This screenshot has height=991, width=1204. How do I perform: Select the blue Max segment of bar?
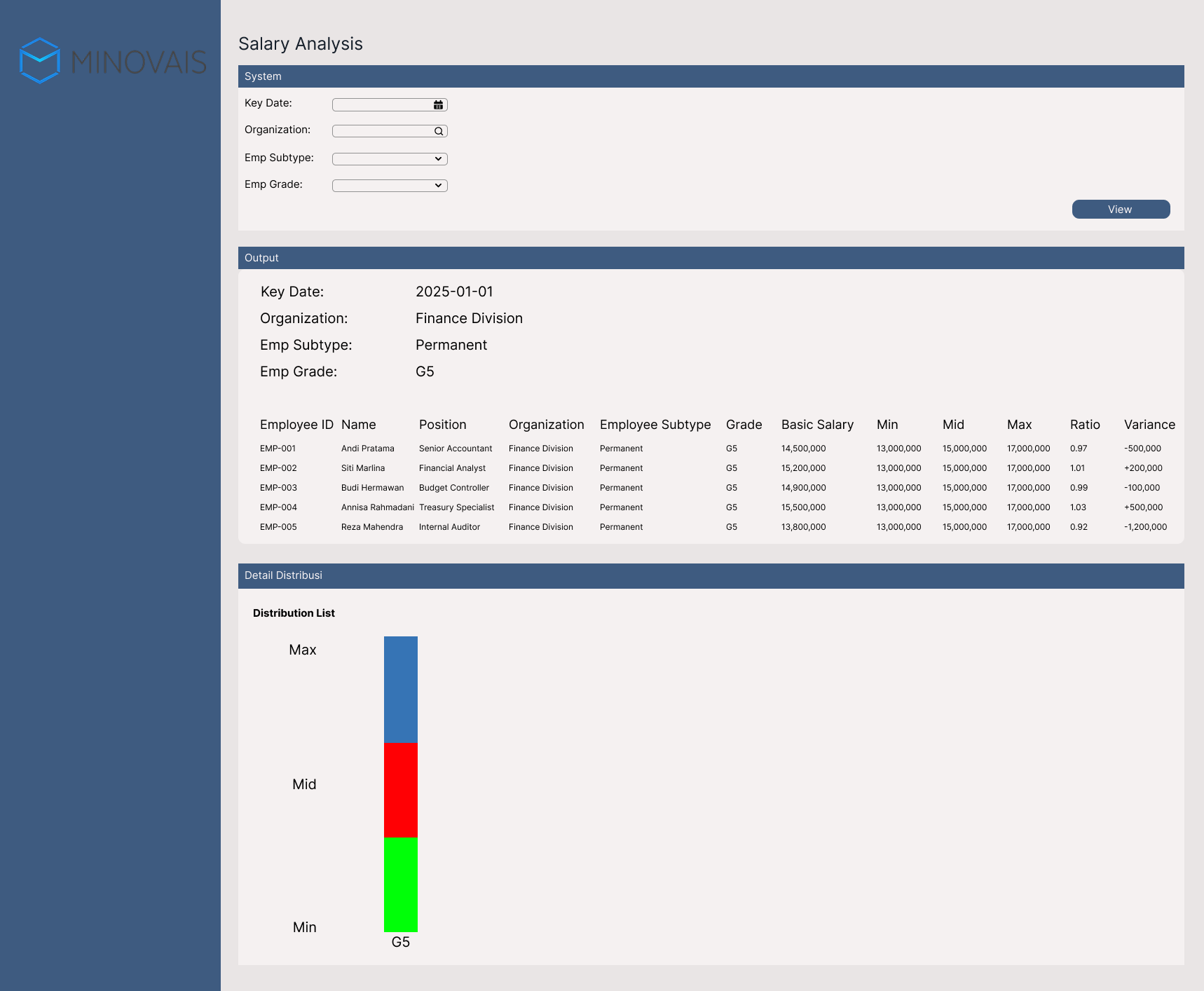(401, 689)
